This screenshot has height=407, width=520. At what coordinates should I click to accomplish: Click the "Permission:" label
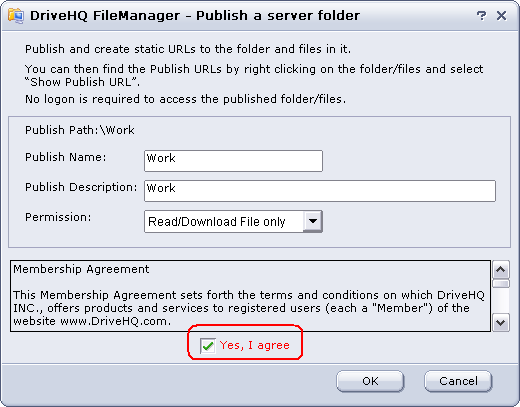(58, 217)
